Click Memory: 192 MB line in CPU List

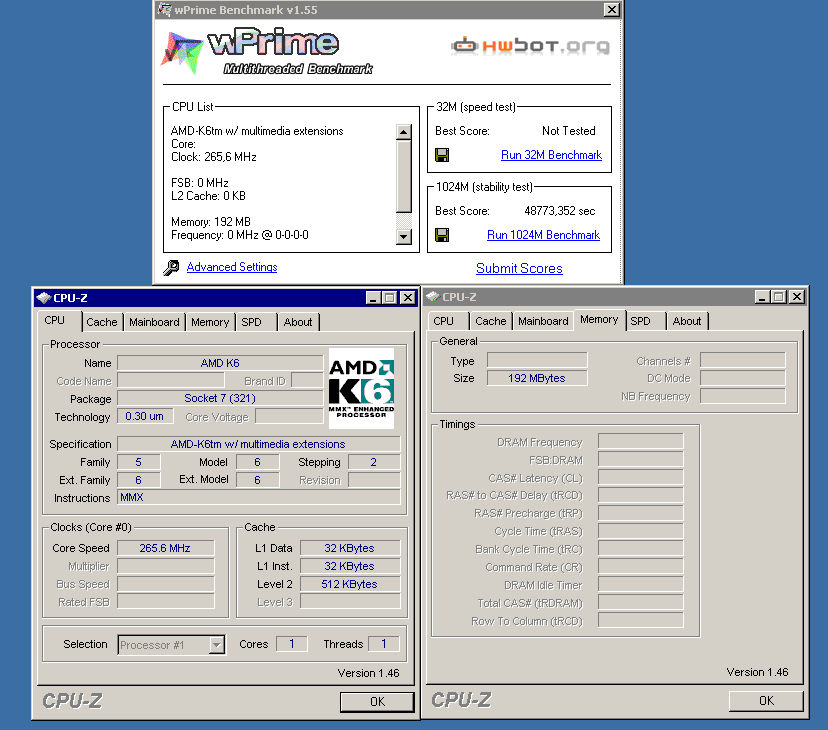pos(211,222)
